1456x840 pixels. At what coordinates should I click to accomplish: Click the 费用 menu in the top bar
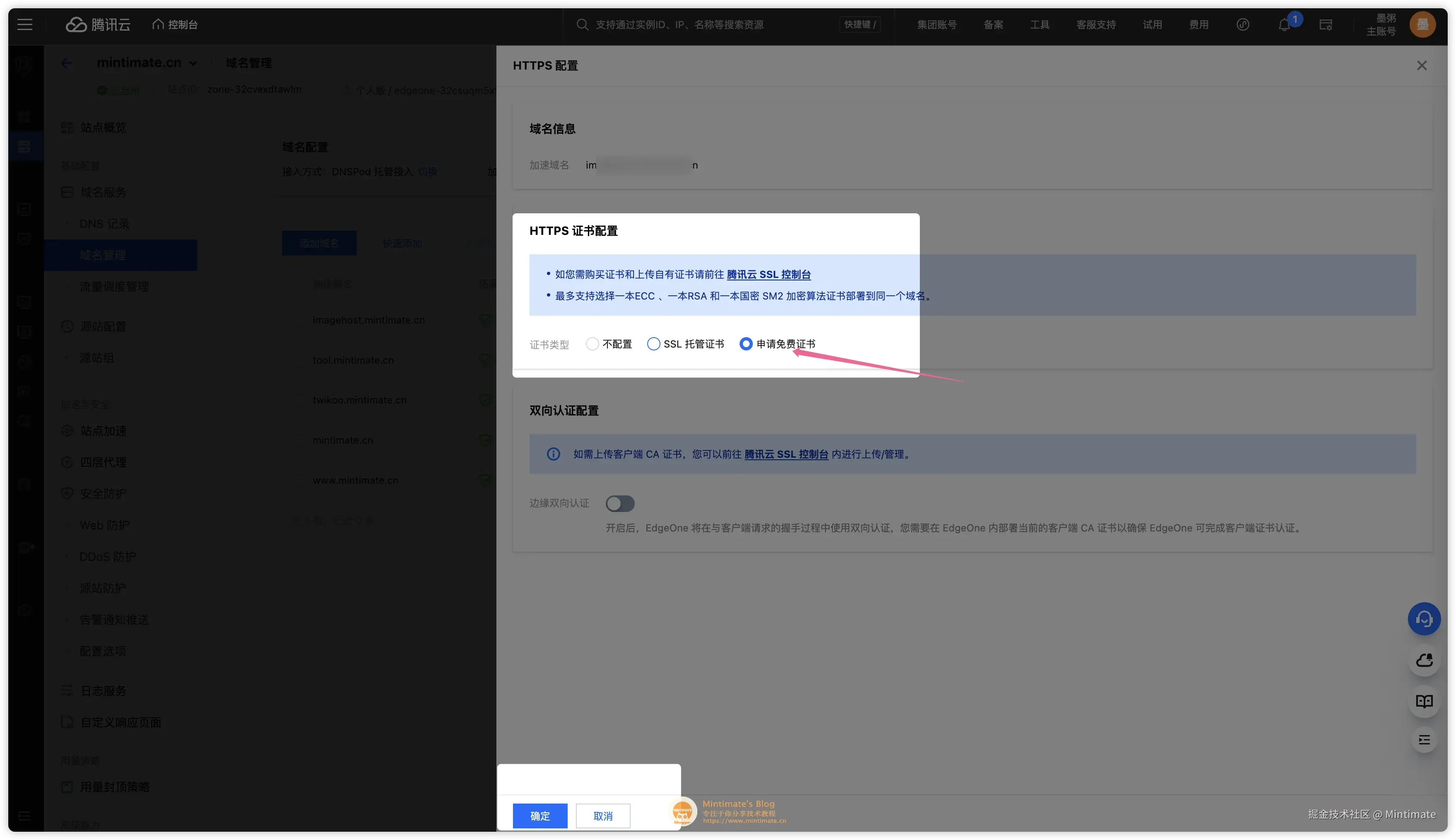coord(1199,24)
